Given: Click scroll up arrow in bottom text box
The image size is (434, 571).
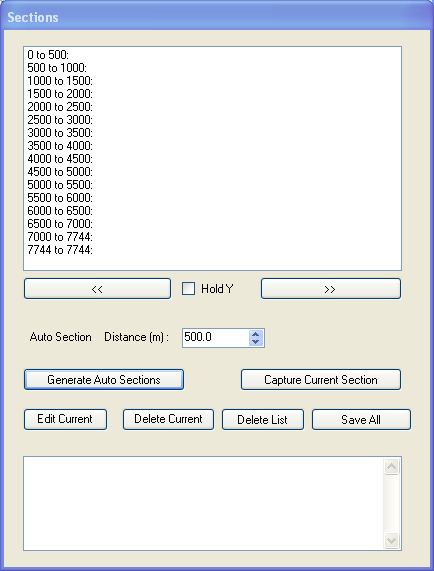Looking at the screenshot, I should [x=391, y=466].
